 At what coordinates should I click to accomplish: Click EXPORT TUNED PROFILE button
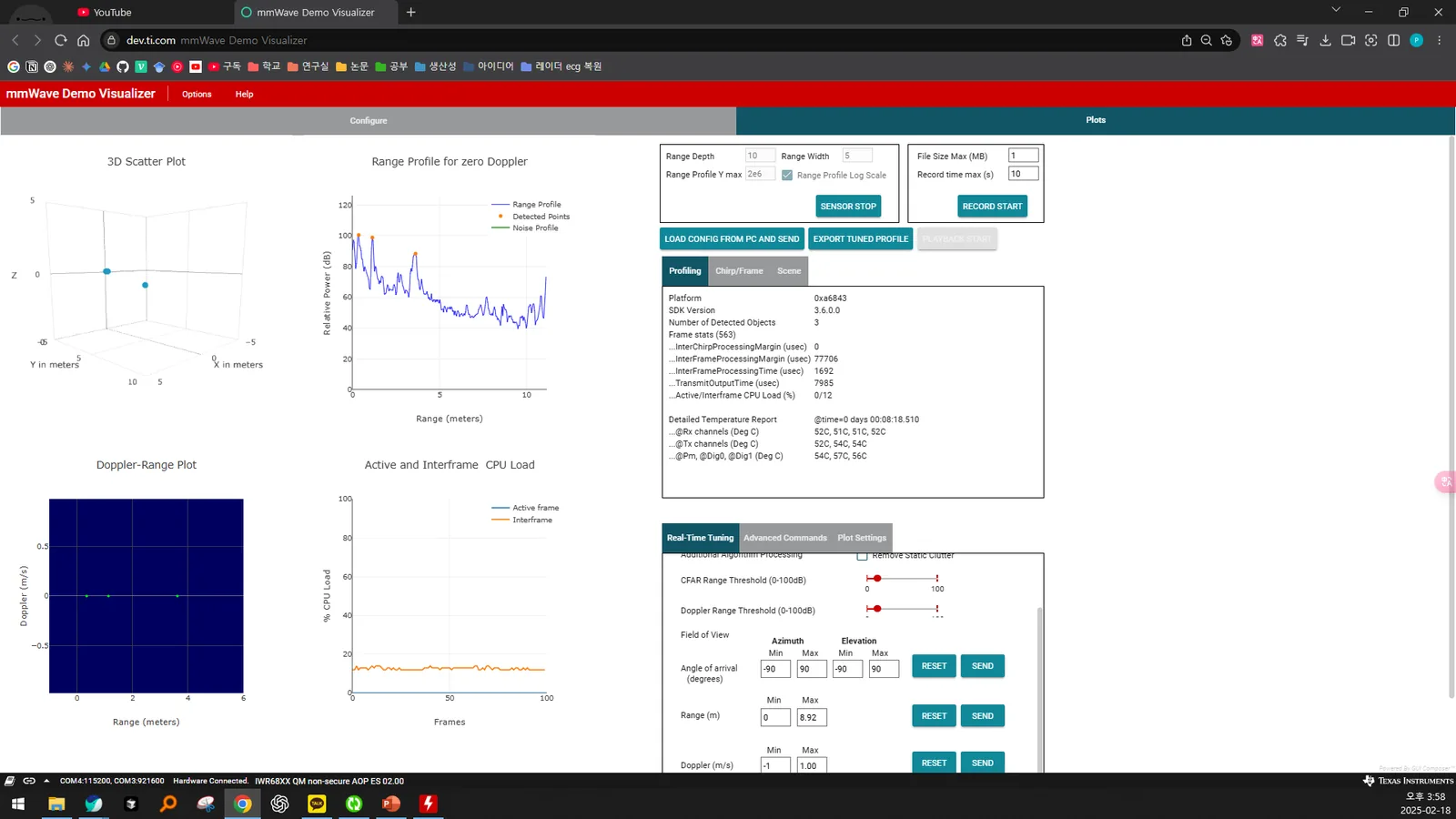tap(861, 239)
